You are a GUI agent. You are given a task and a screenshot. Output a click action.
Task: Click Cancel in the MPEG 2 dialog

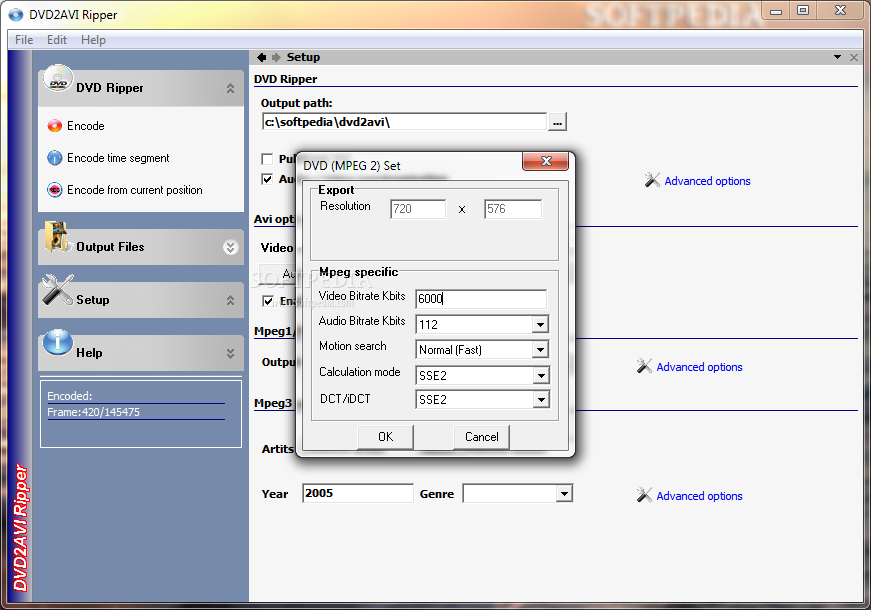click(x=482, y=437)
